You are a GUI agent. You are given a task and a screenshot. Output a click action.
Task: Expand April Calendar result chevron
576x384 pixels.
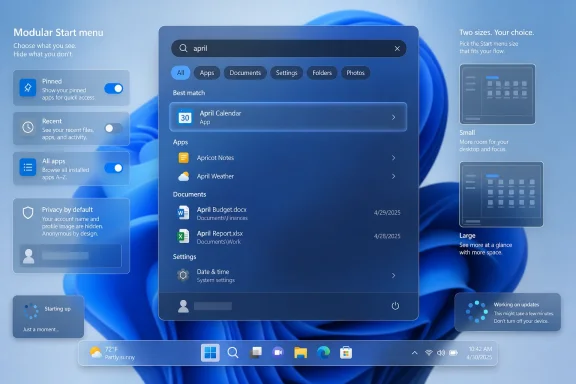[393, 117]
